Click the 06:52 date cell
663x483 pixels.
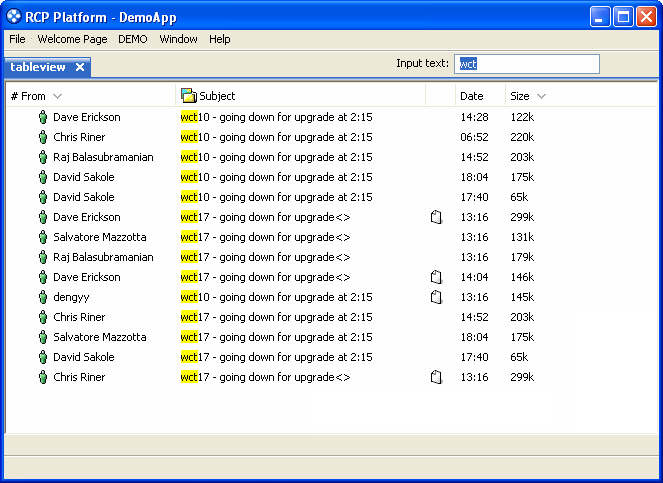[474, 137]
